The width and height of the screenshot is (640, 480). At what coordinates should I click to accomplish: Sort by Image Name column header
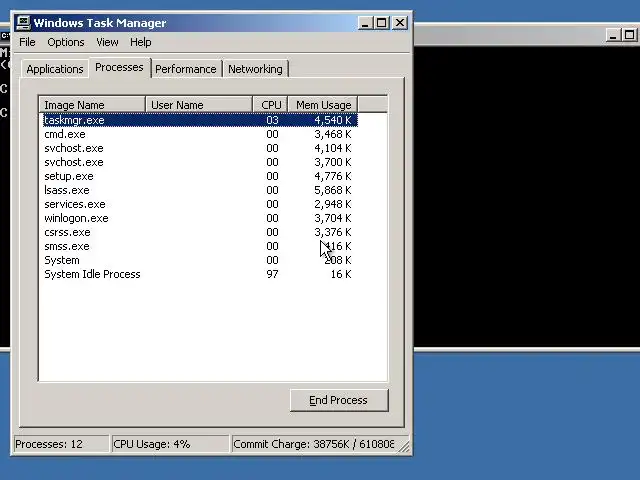click(x=92, y=105)
